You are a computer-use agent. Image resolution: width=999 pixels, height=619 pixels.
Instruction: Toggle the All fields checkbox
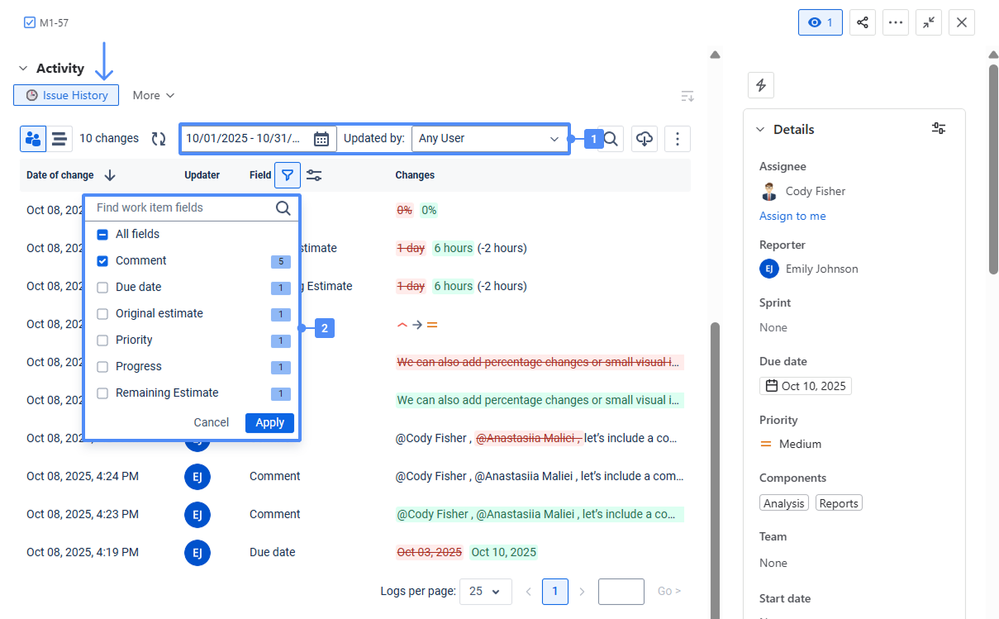[x=101, y=233]
